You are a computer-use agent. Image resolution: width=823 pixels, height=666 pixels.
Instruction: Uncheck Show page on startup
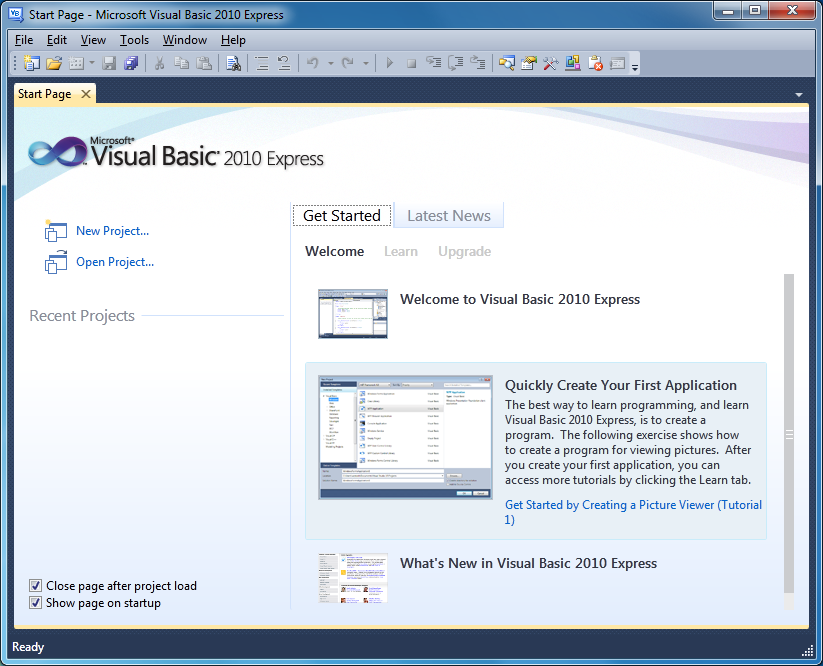pyautogui.click(x=35, y=602)
